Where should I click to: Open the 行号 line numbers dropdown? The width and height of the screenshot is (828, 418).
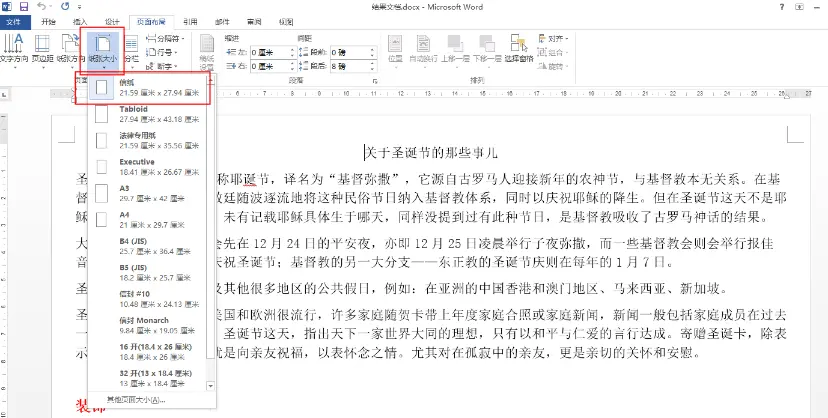(x=162, y=52)
